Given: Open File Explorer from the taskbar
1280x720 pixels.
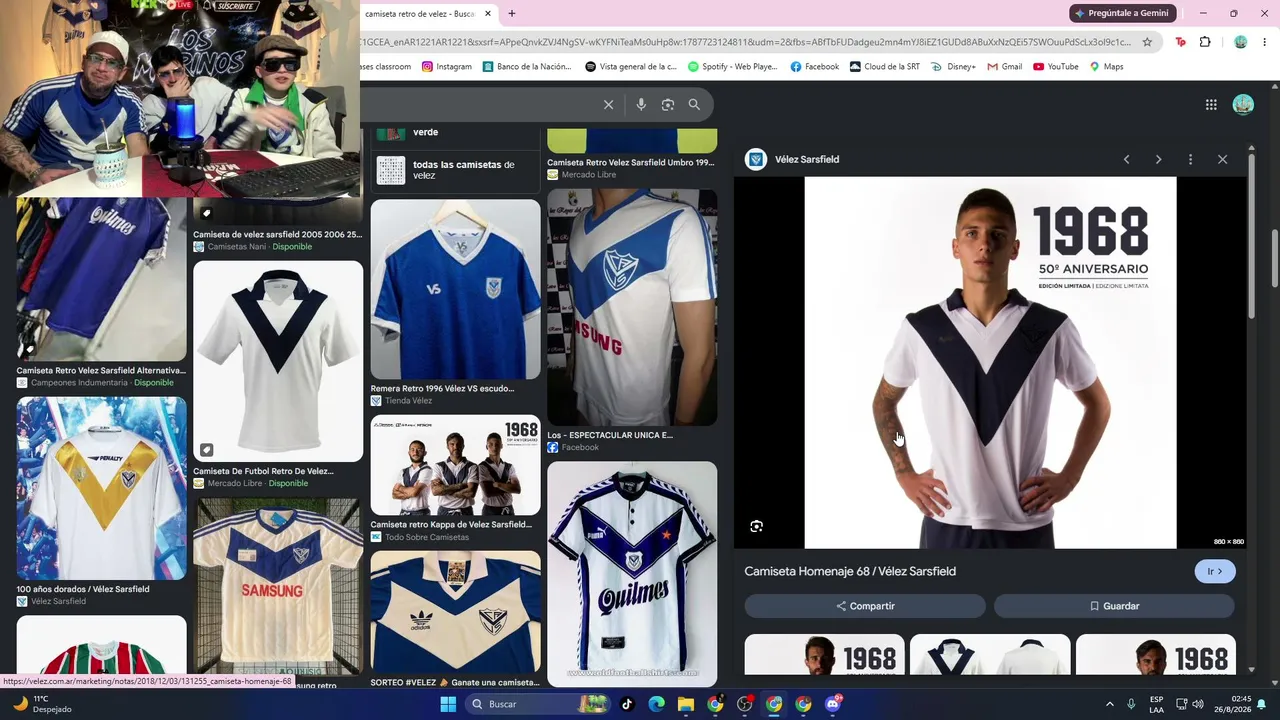Looking at the screenshot, I should [x=686, y=704].
